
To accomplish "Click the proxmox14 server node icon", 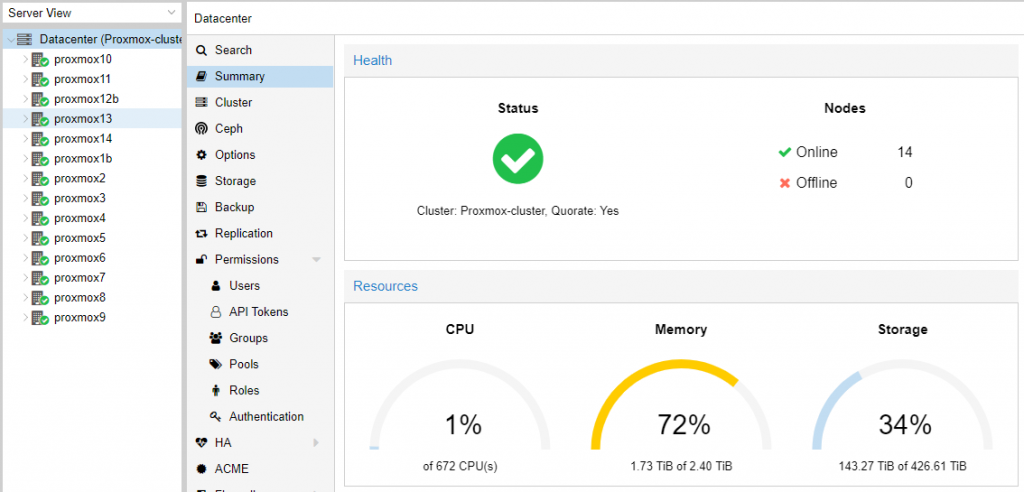I will coord(40,140).
